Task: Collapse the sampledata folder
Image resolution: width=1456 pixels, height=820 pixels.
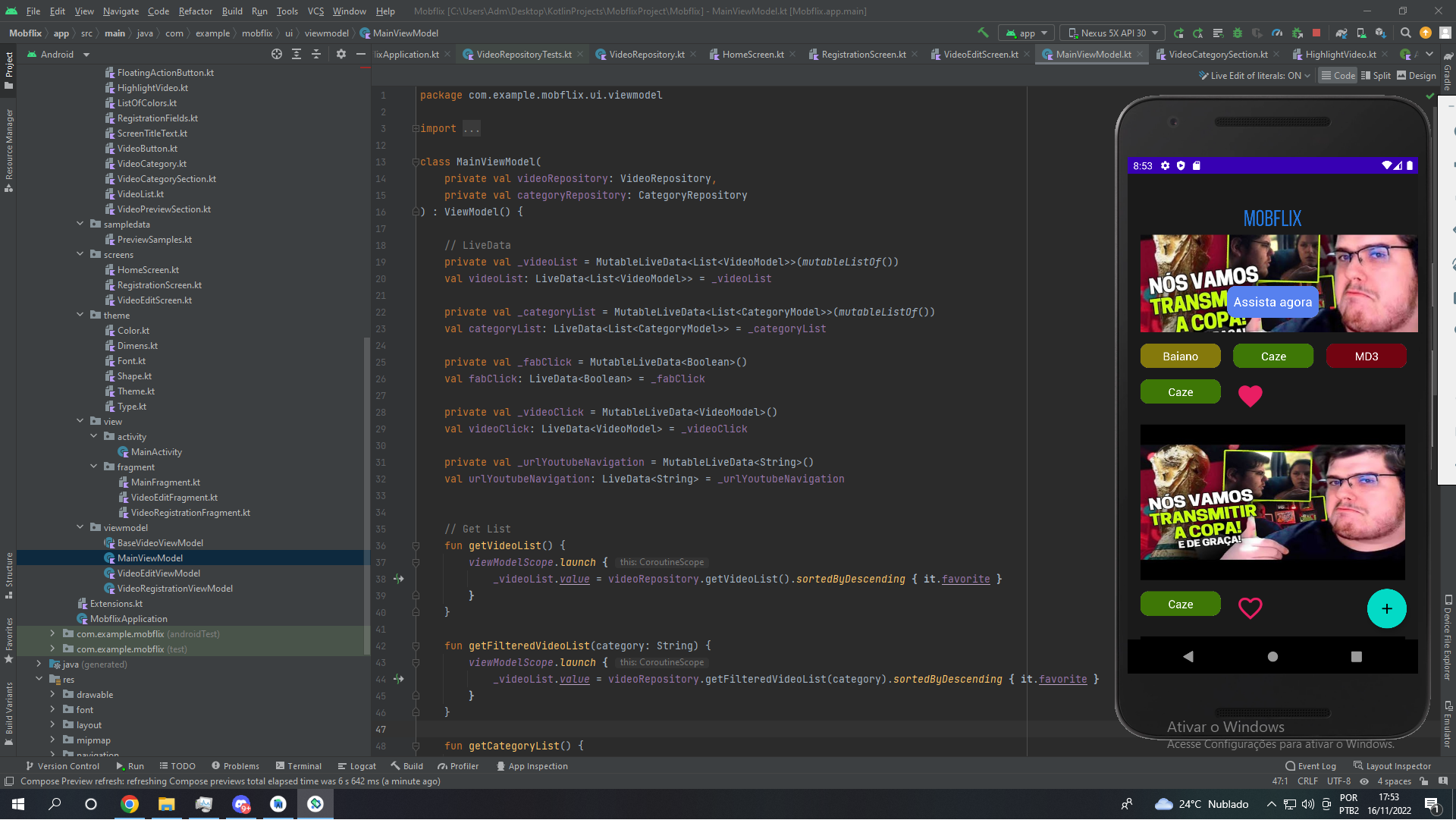Action: (x=80, y=225)
